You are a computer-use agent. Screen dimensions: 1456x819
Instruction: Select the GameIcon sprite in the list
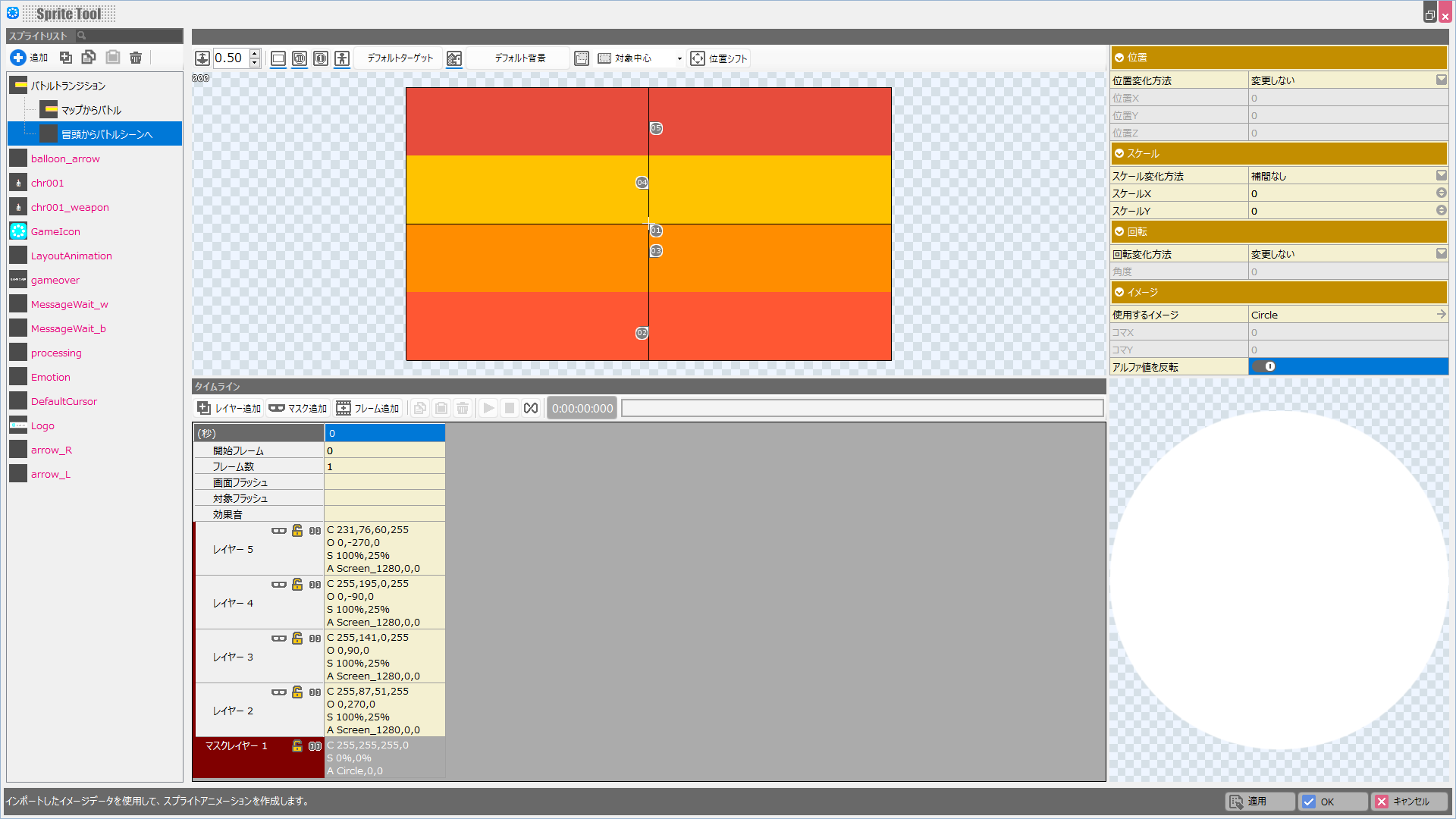click(55, 232)
